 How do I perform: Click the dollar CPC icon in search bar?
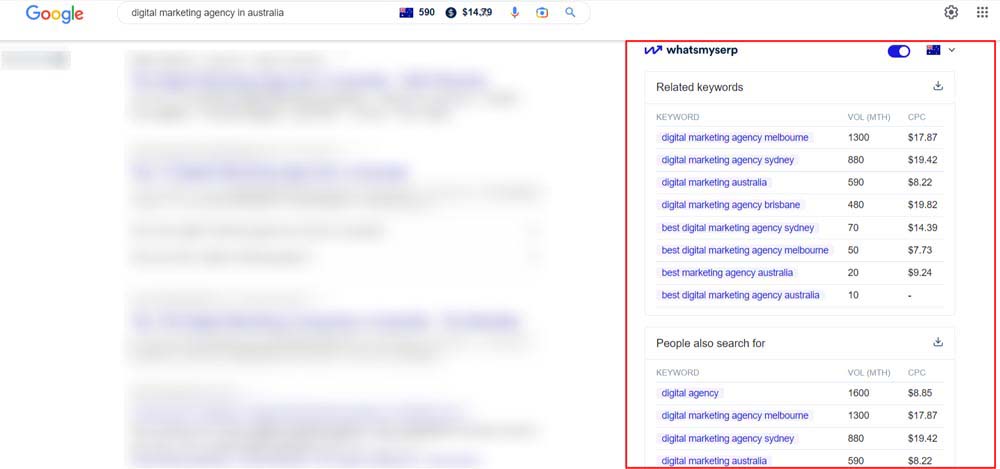click(451, 13)
